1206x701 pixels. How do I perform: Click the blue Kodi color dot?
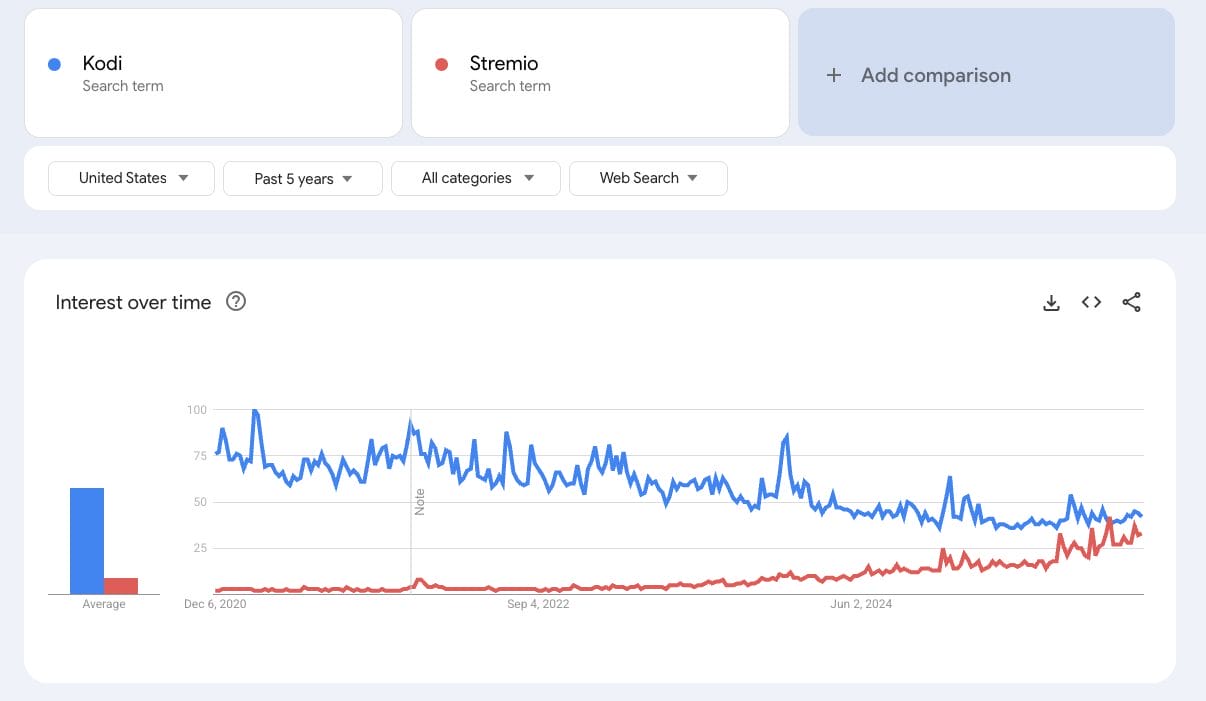pos(53,64)
